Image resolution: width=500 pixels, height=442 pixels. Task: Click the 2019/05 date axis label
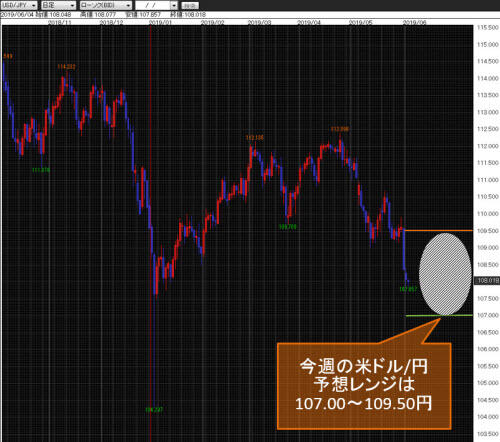(360, 23)
